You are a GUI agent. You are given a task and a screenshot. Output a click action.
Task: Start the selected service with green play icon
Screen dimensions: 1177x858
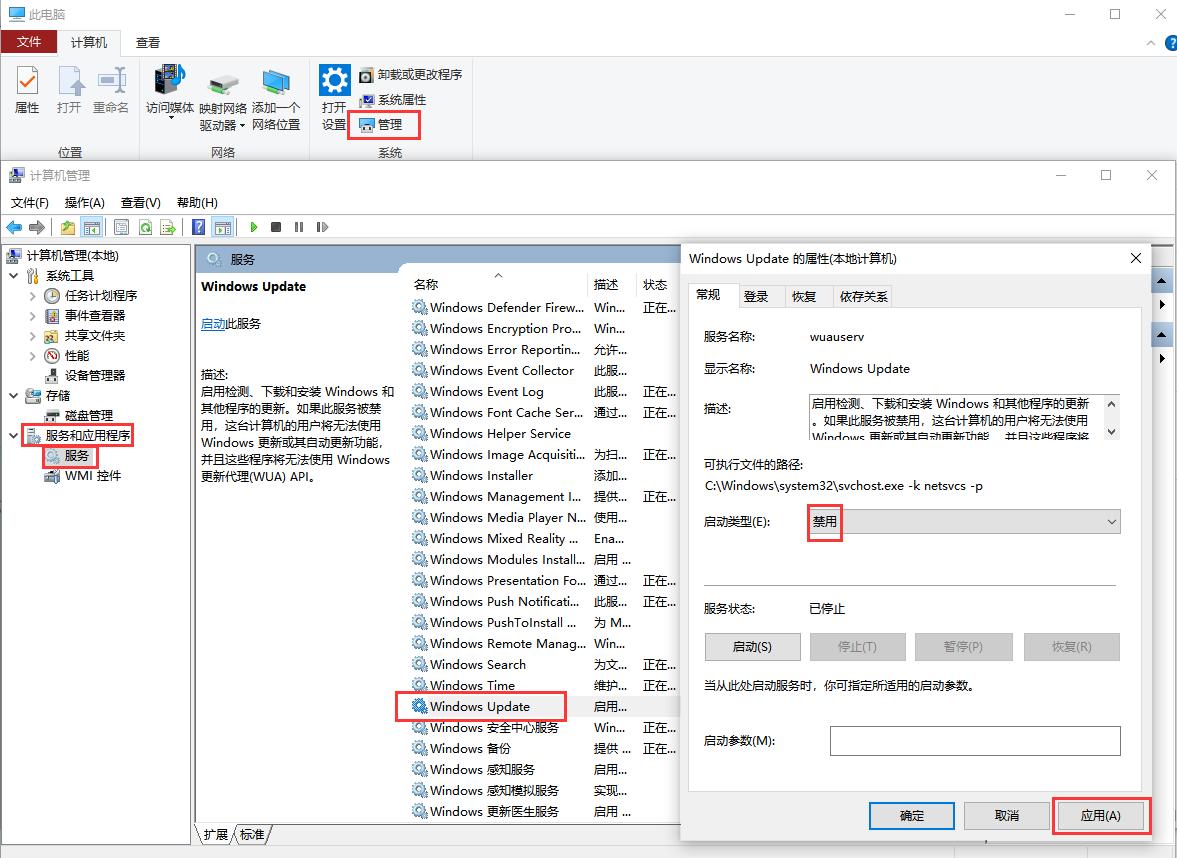(254, 227)
